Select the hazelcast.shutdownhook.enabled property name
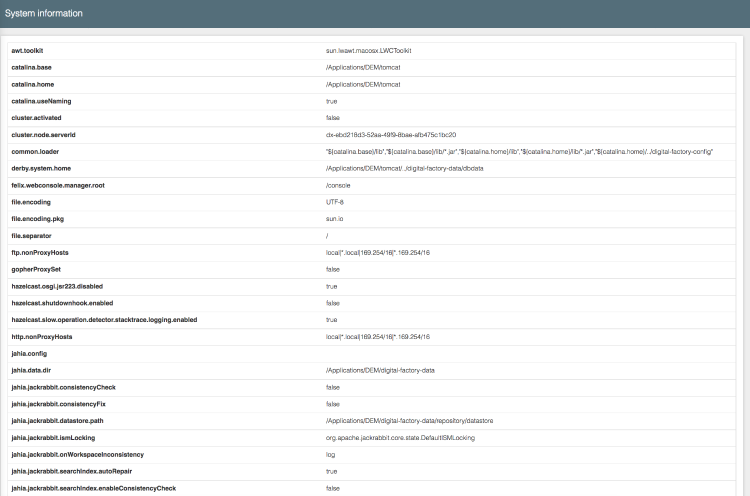This screenshot has width=750, height=496. (x=62, y=303)
